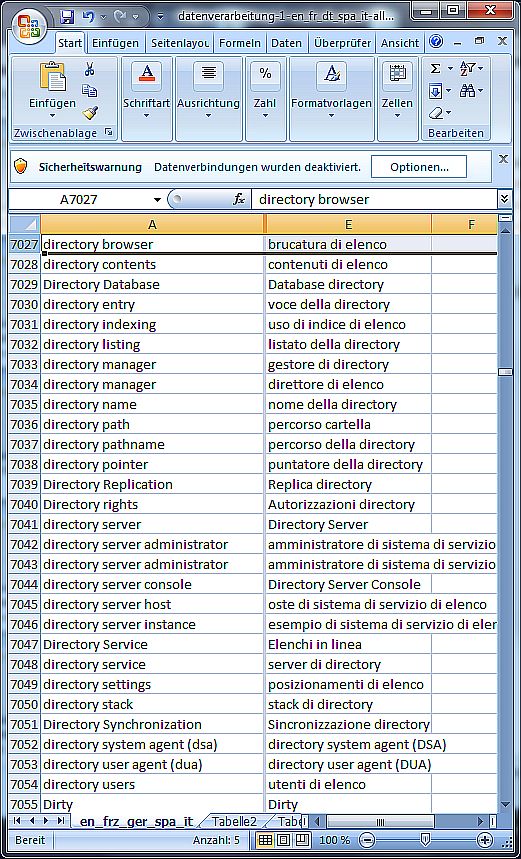Open AutoSum dropdown arrow
Image resolution: width=521 pixels, height=859 pixels.
(x=450, y=69)
